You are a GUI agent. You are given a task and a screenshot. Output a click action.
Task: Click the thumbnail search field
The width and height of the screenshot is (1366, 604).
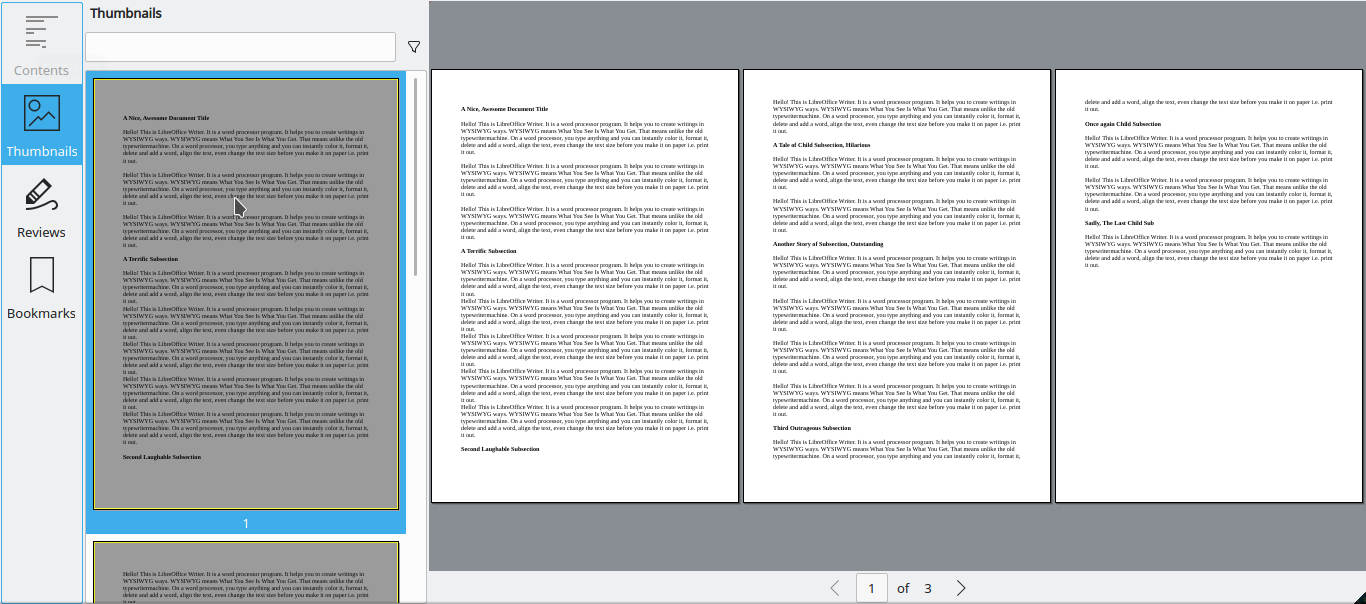point(240,46)
